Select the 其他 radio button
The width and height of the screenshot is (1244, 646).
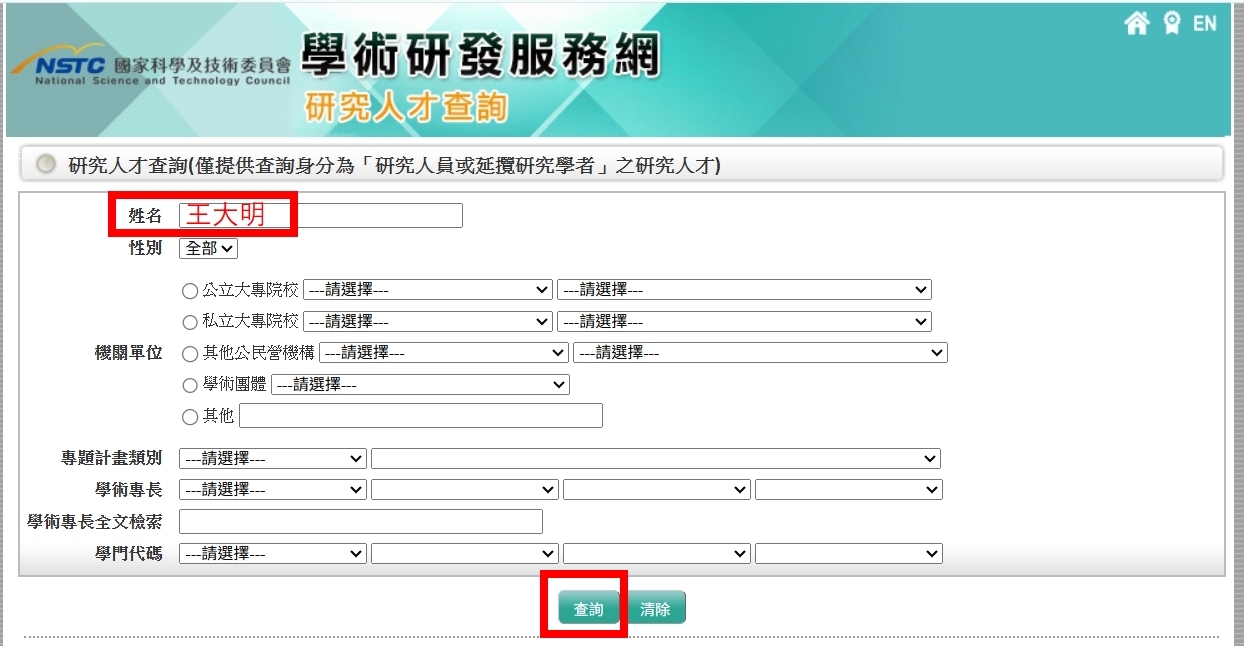coord(190,417)
